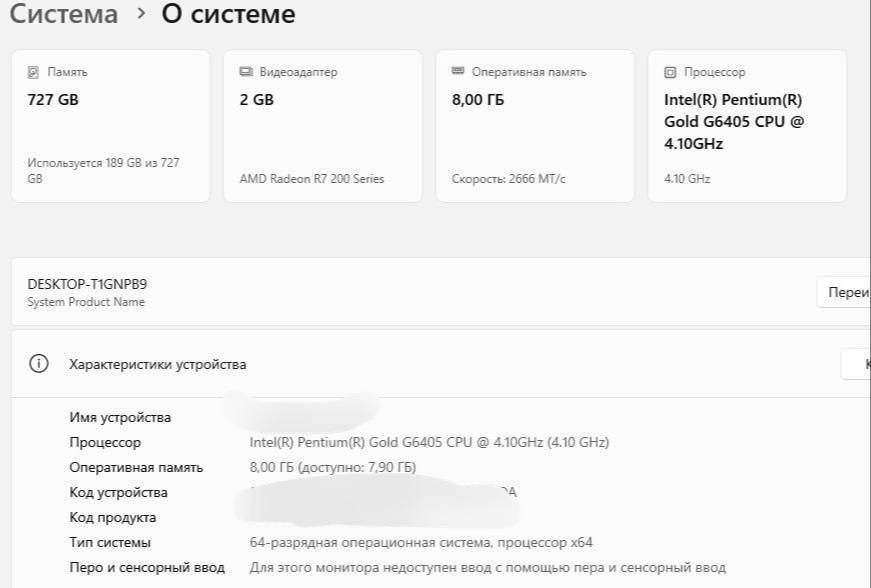Click the Тип системы row label
Image resolution: width=871 pixels, height=588 pixels.
(110, 543)
